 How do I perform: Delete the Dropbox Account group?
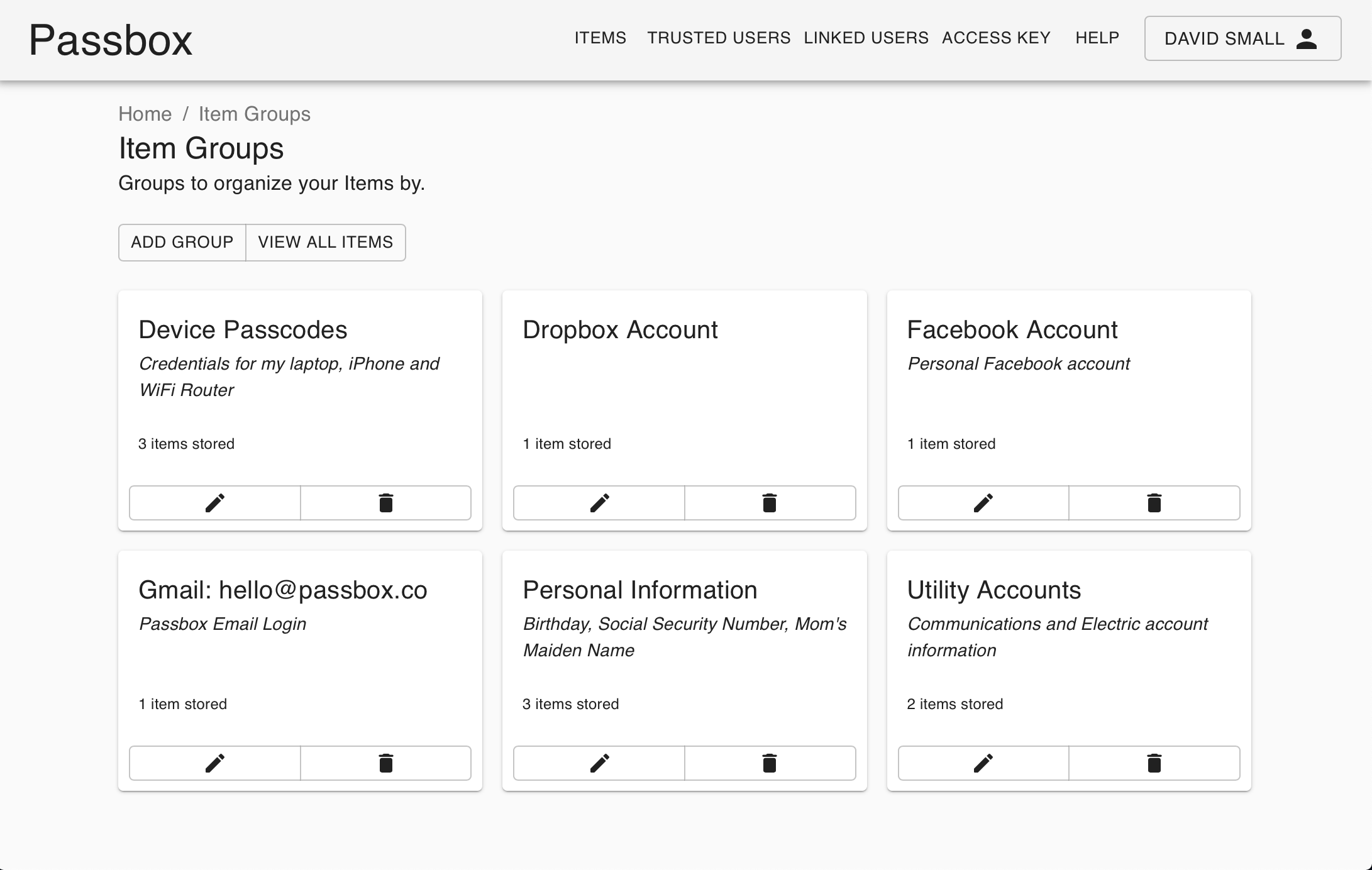point(770,503)
